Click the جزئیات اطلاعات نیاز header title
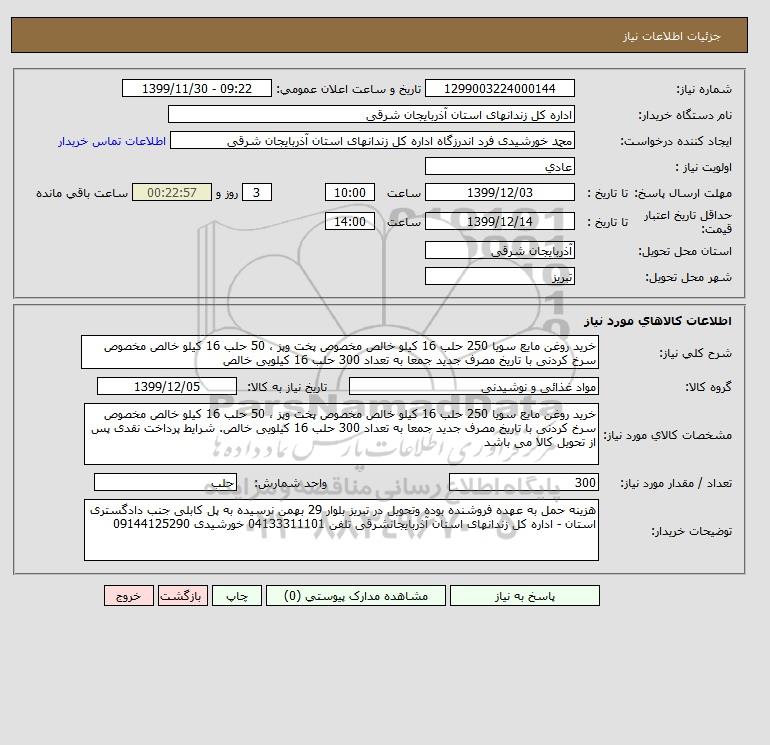This screenshot has width=770, height=745. pos(671,37)
